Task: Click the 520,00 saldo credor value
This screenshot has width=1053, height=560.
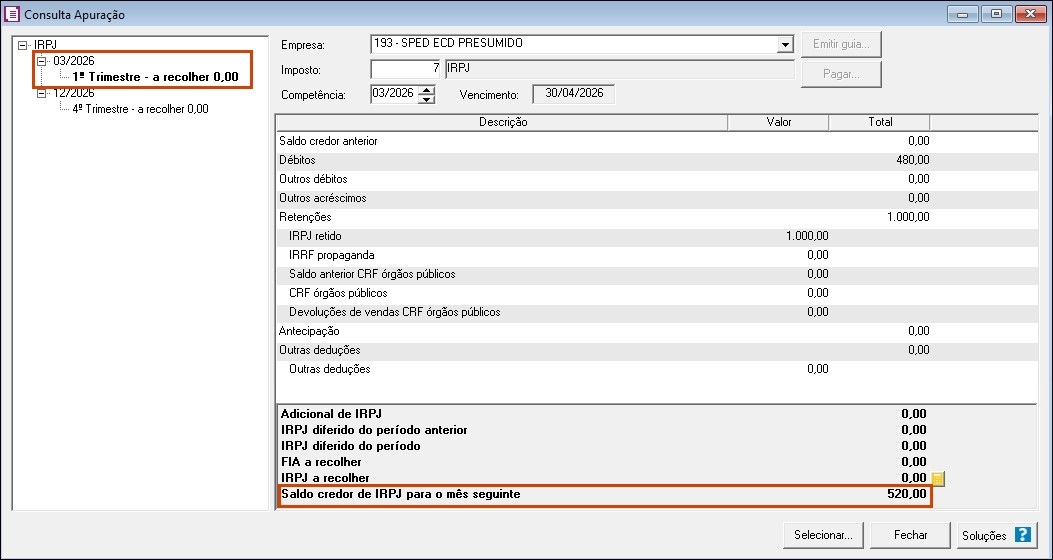Action: click(907, 495)
